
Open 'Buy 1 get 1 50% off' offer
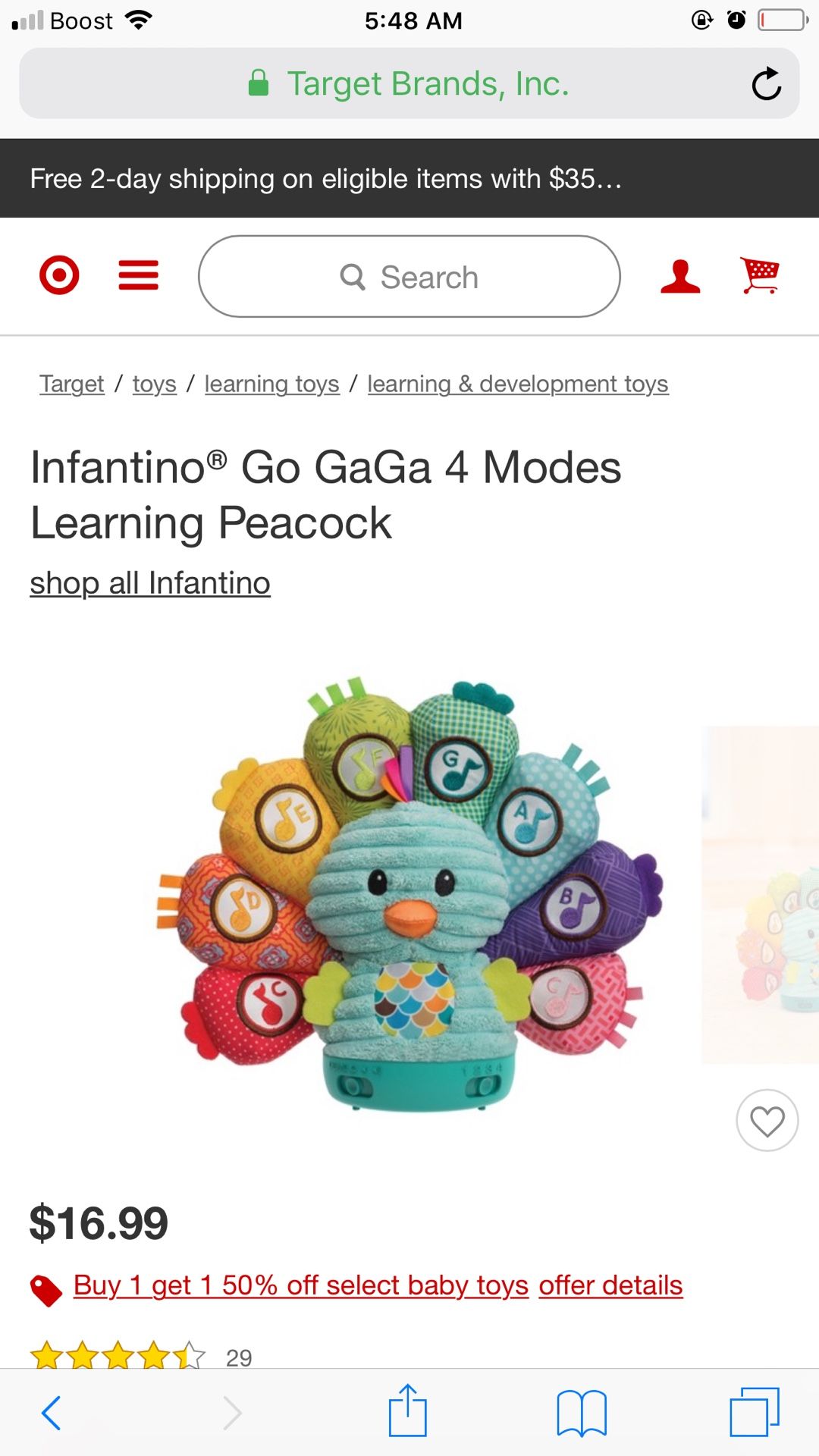pos(301,1285)
